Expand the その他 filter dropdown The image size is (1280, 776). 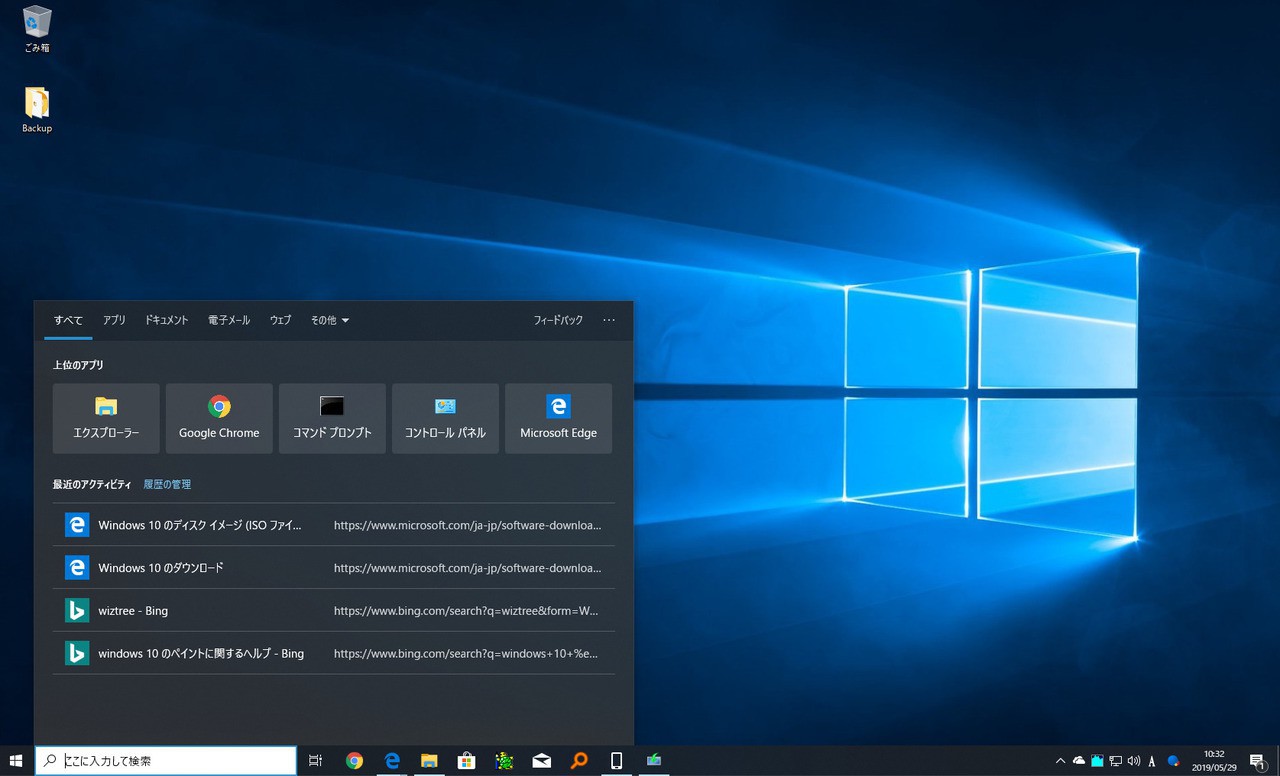pos(329,320)
